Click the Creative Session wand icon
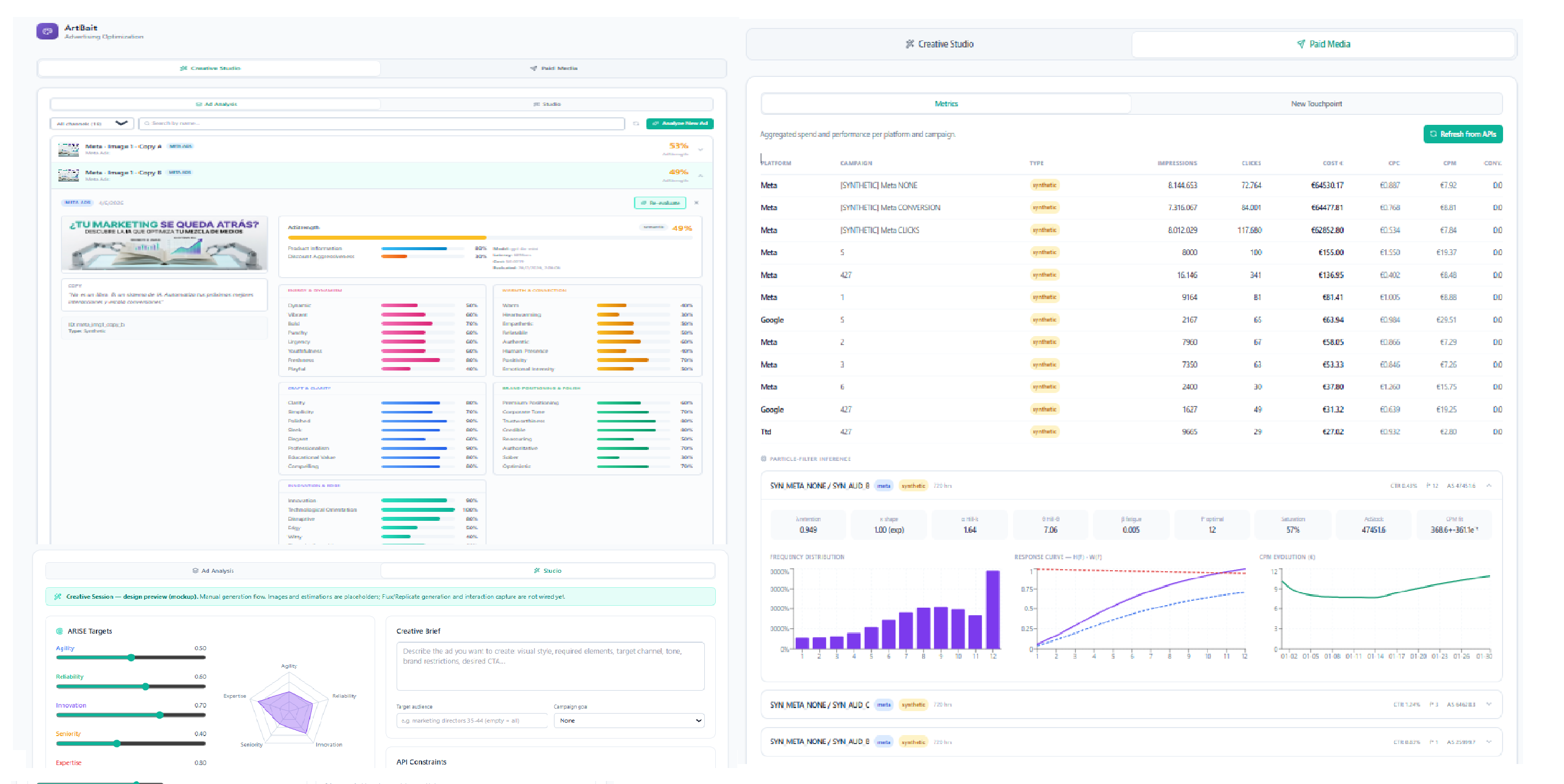1564x784 pixels. tap(57, 597)
